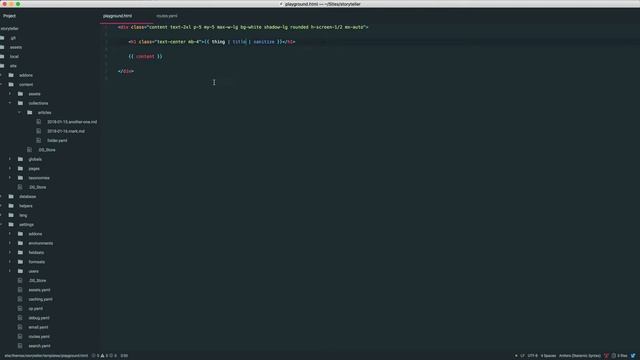
Task: Click the lang folder icon
Action: click(11, 215)
